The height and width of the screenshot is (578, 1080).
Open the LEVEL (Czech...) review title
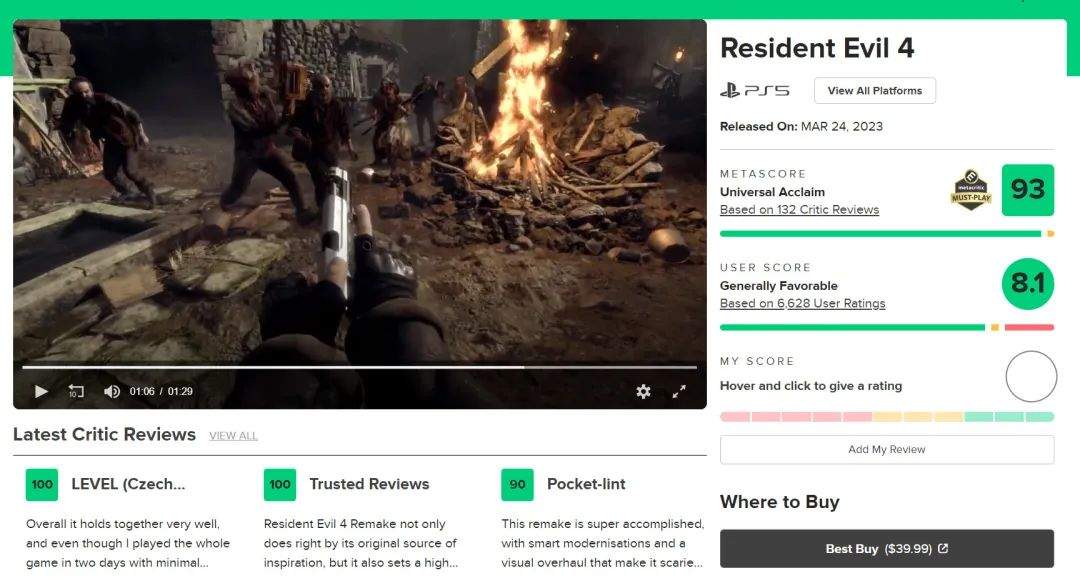pyautogui.click(x=128, y=484)
